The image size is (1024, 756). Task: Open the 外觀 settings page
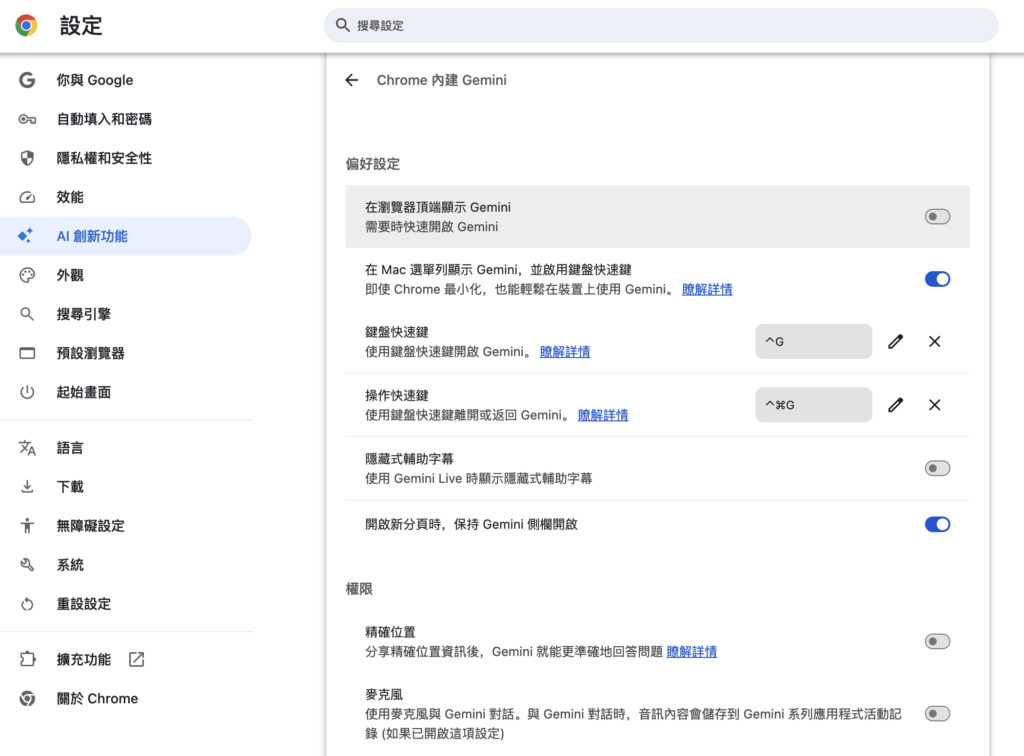(125, 275)
